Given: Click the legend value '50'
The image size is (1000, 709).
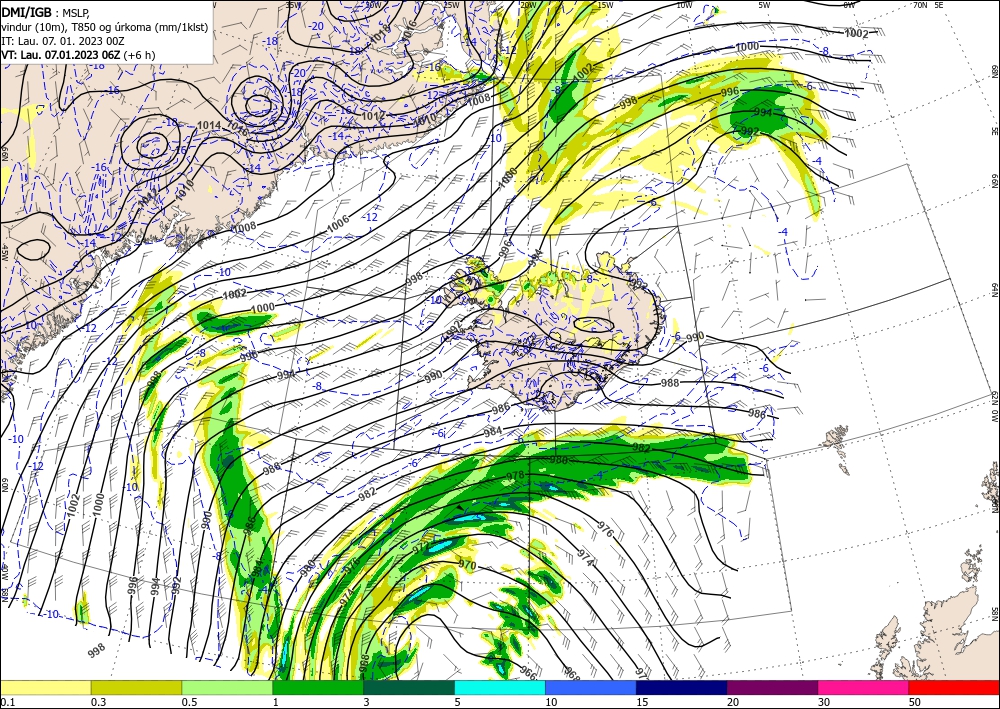Looking at the screenshot, I should (x=915, y=702).
